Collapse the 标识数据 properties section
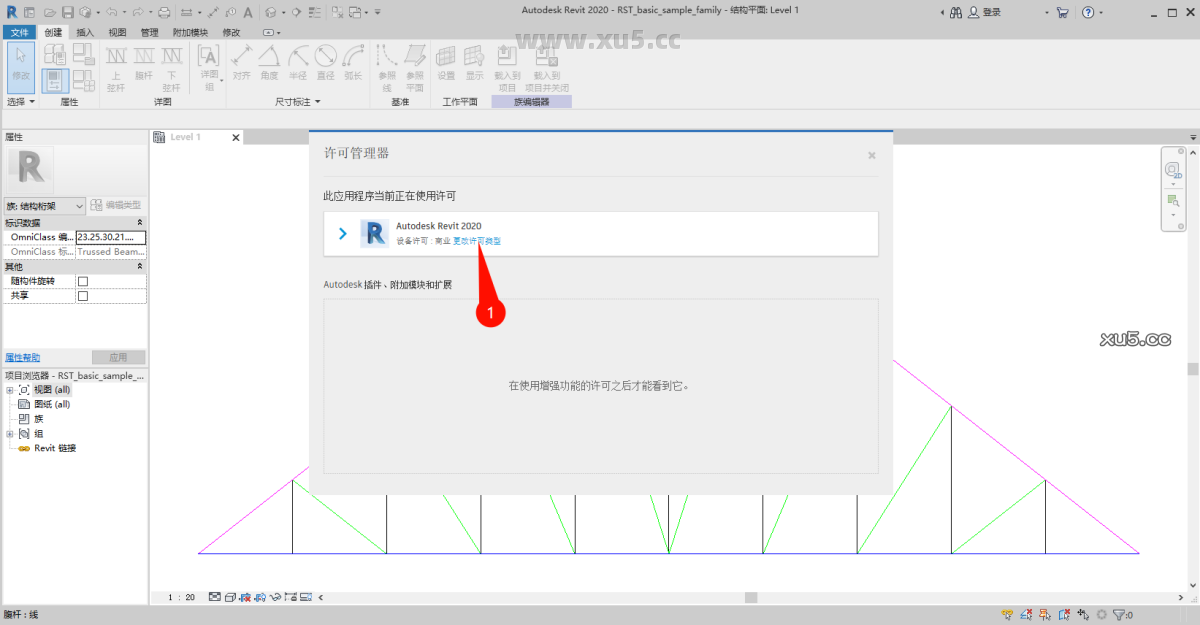 [139, 221]
